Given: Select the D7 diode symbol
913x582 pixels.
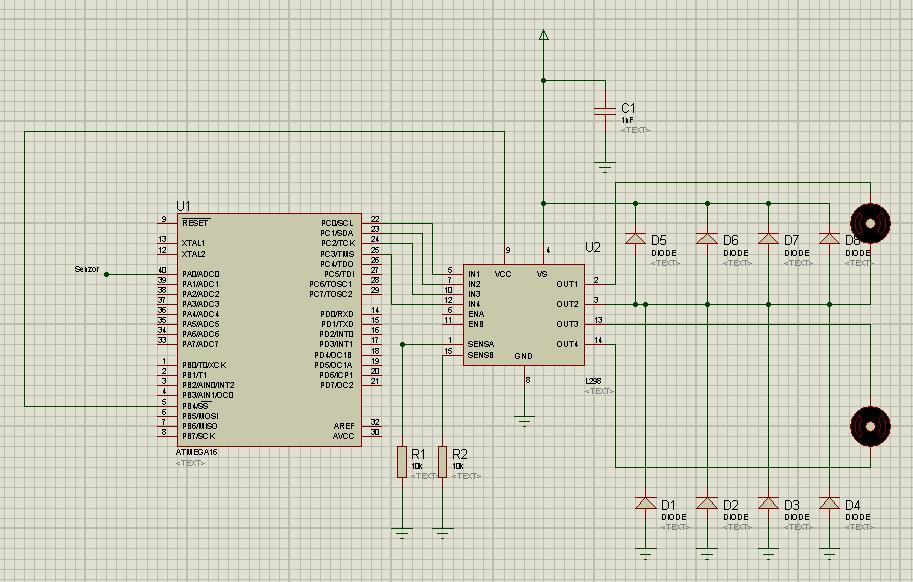Looking at the screenshot, I should pyautogui.click(x=768, y=238).
